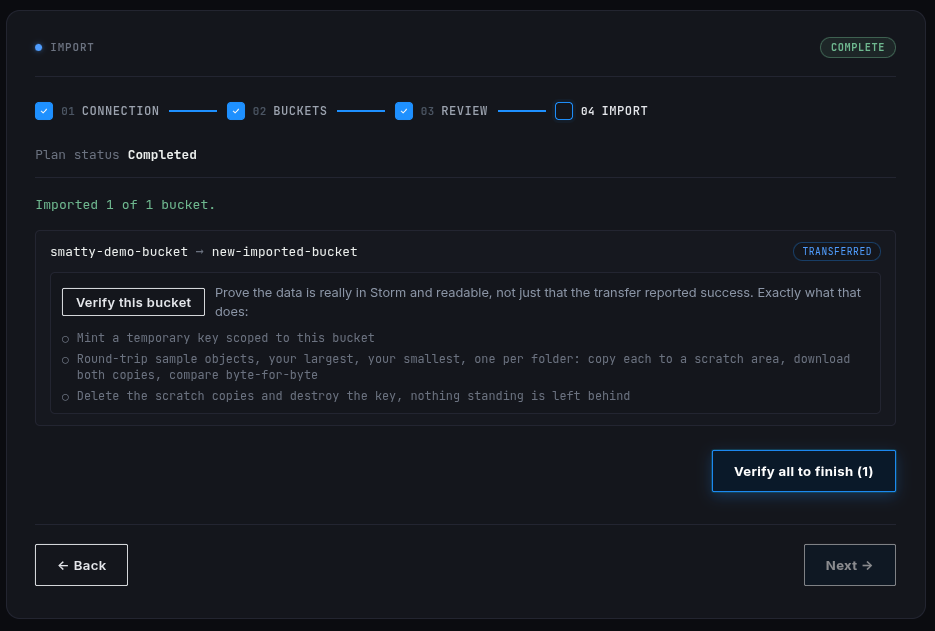The image size is (935, 631).
Task: Click Verify all to finish (1)
Action: (x=803, y=471)
